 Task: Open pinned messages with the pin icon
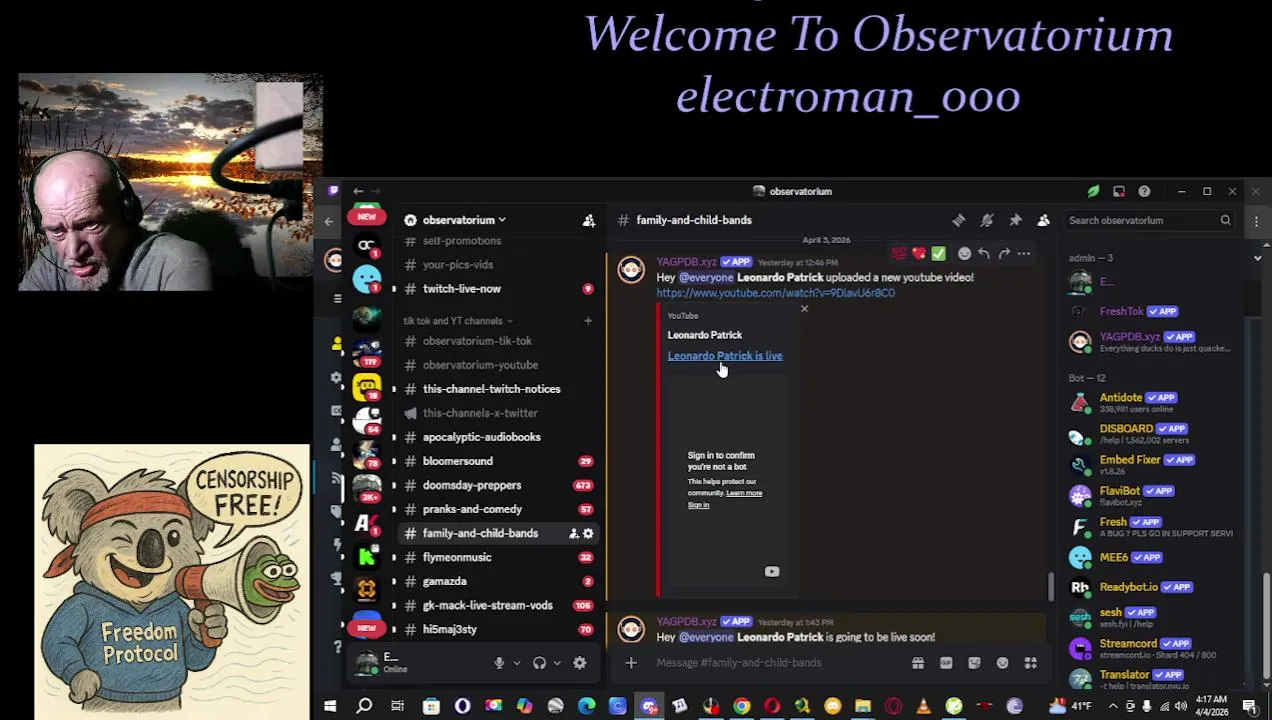click(x=1015, y=220)
